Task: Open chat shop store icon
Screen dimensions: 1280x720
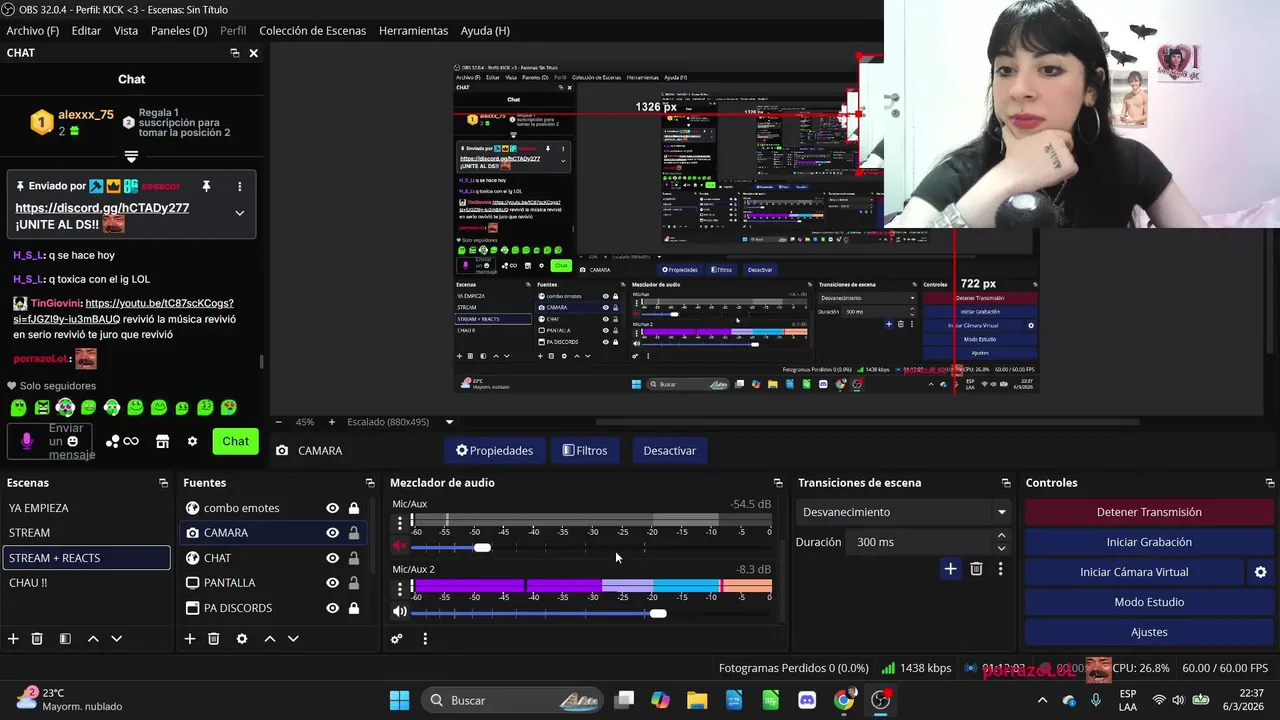Action: coord(162,441)
